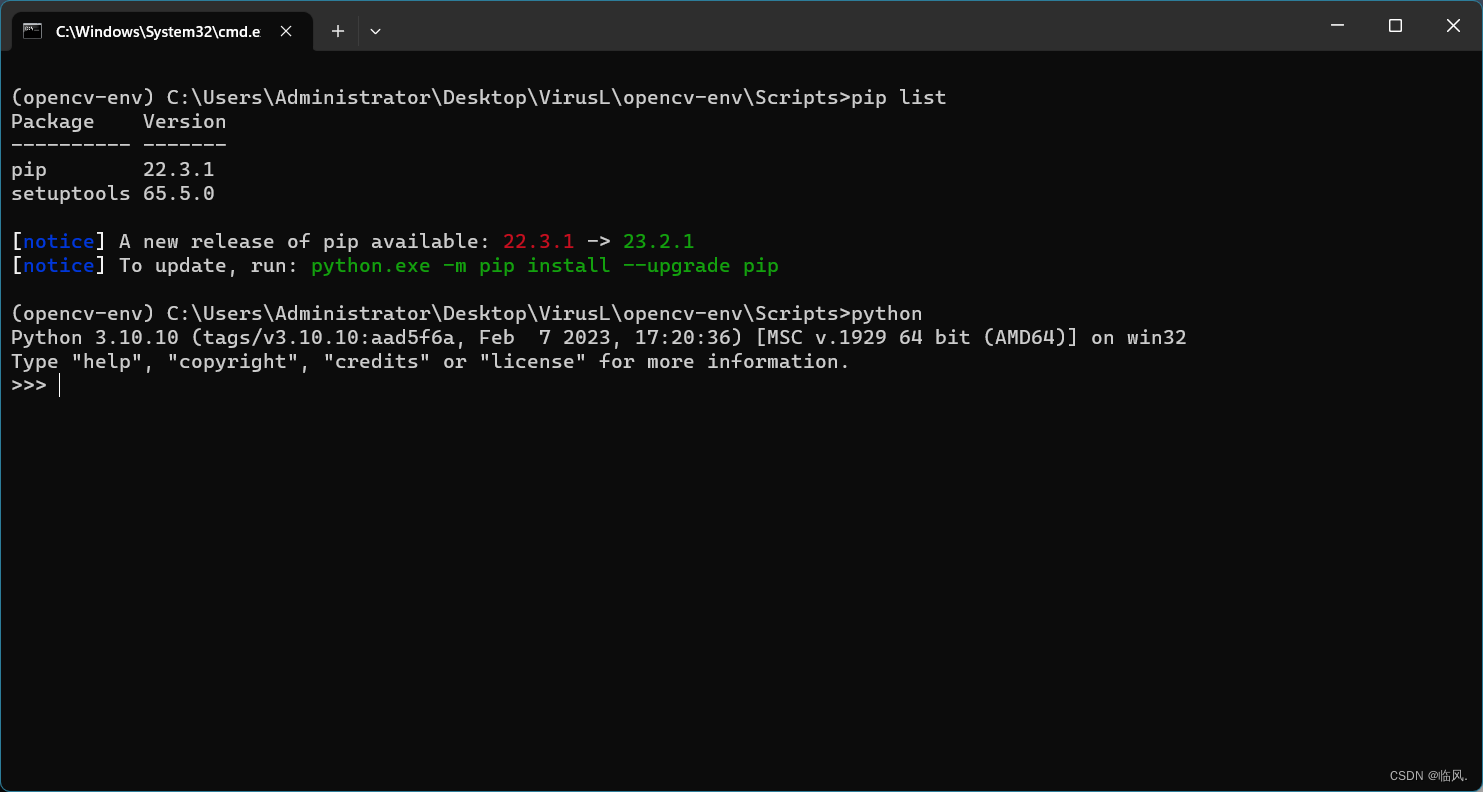Click the first blue 'notice' label
This screenshot has width=1483, height=792.
point(59,242)
